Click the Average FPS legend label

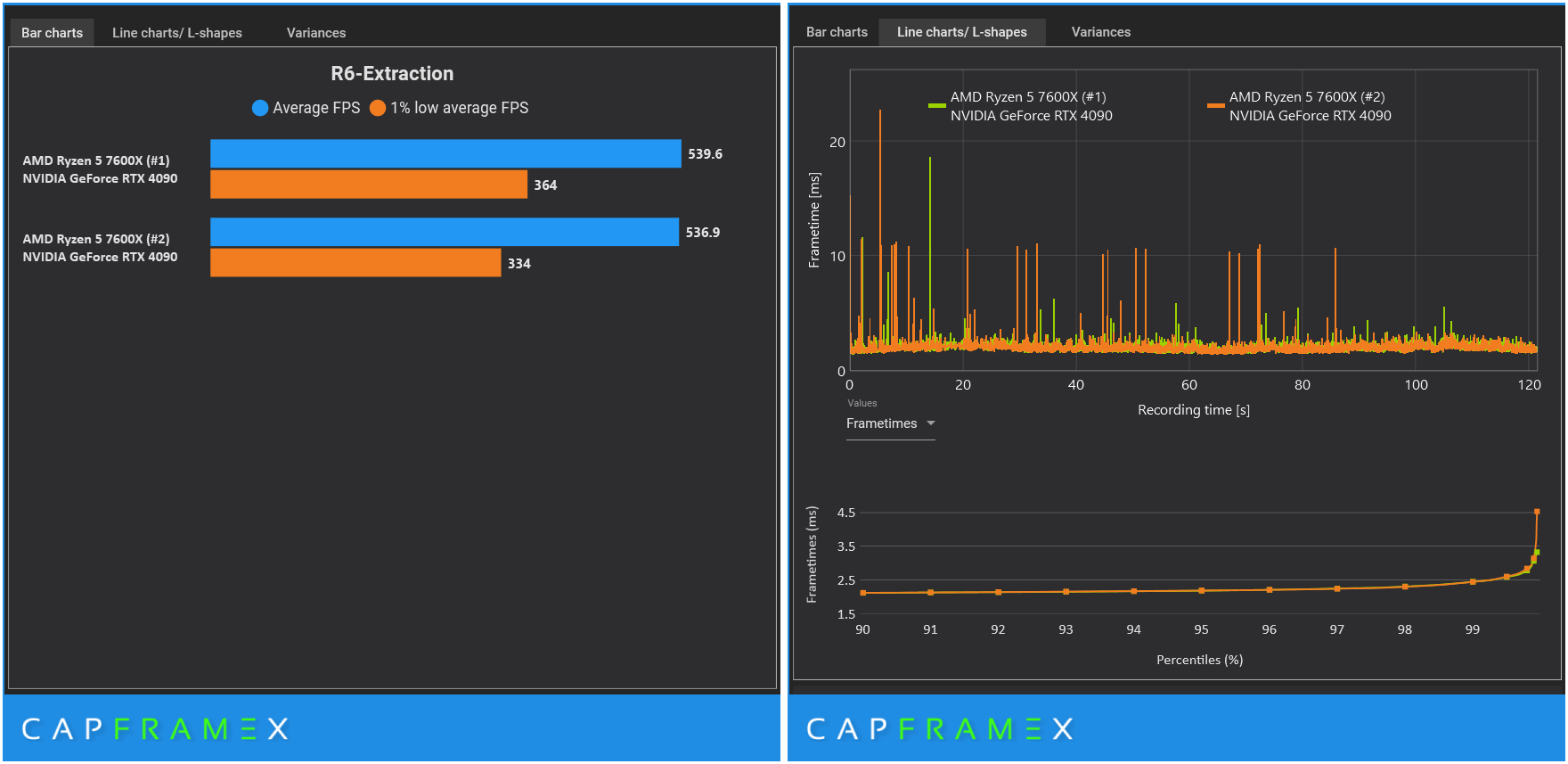(316, 108)
